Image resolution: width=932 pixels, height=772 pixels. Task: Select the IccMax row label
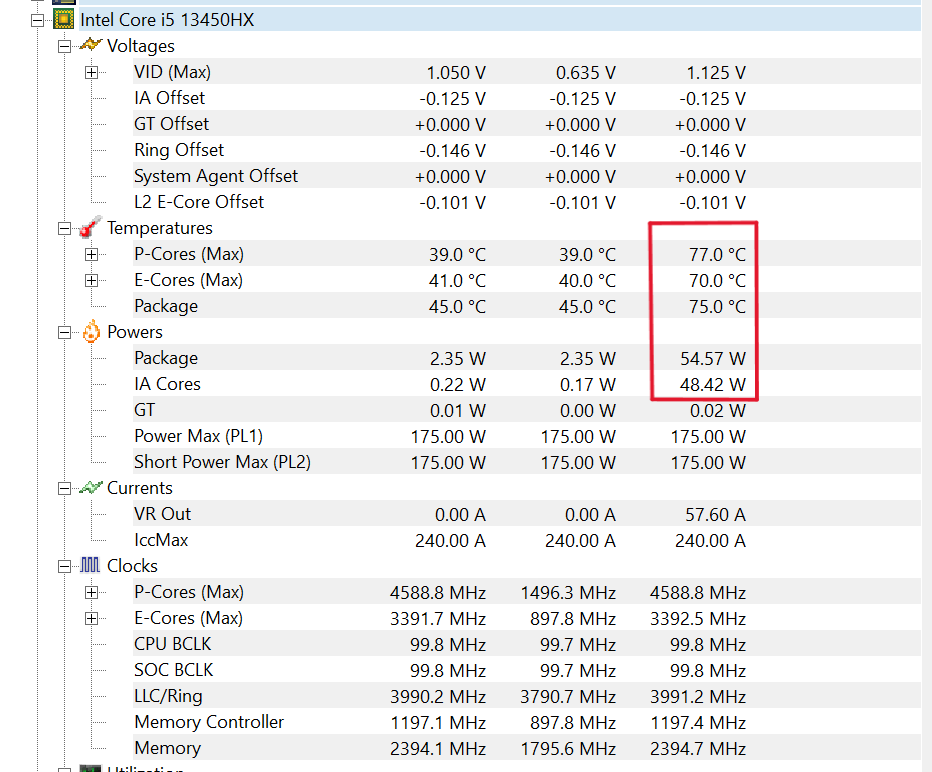[x=161, y=541]
